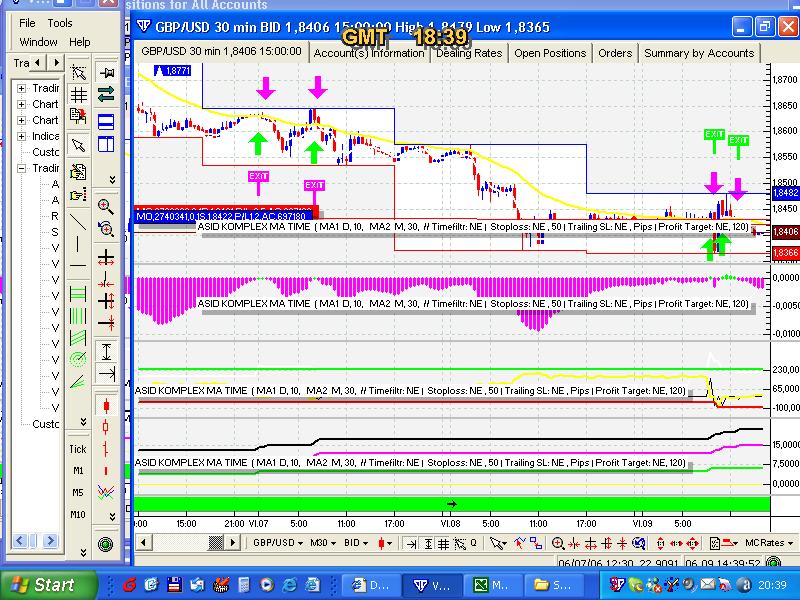The height and width of the screenshot is (600, 800).
Task: Show more drawing tools via double chevron
Action: tap(84, 422)
